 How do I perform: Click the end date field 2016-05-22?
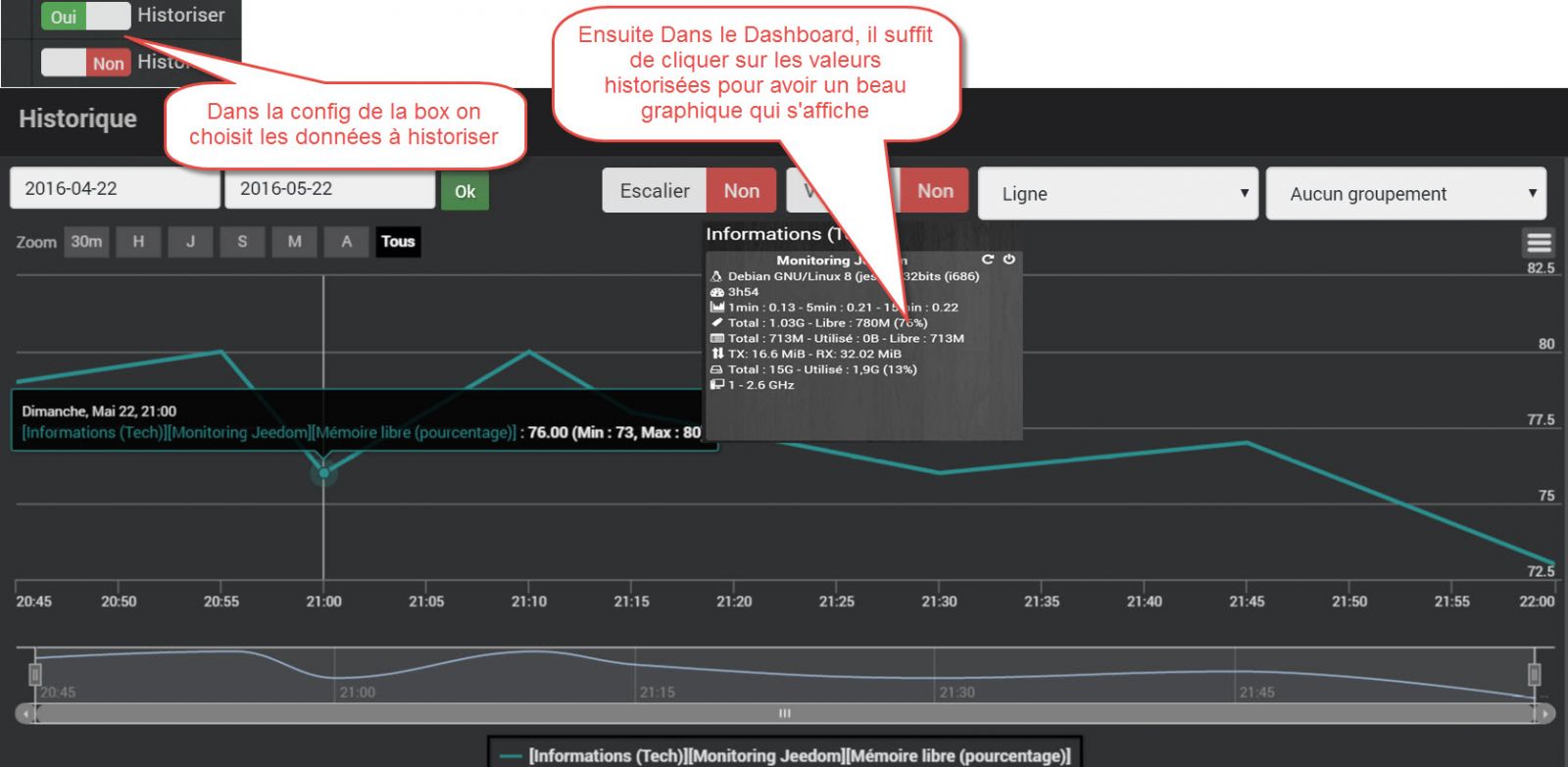[329, 189]
